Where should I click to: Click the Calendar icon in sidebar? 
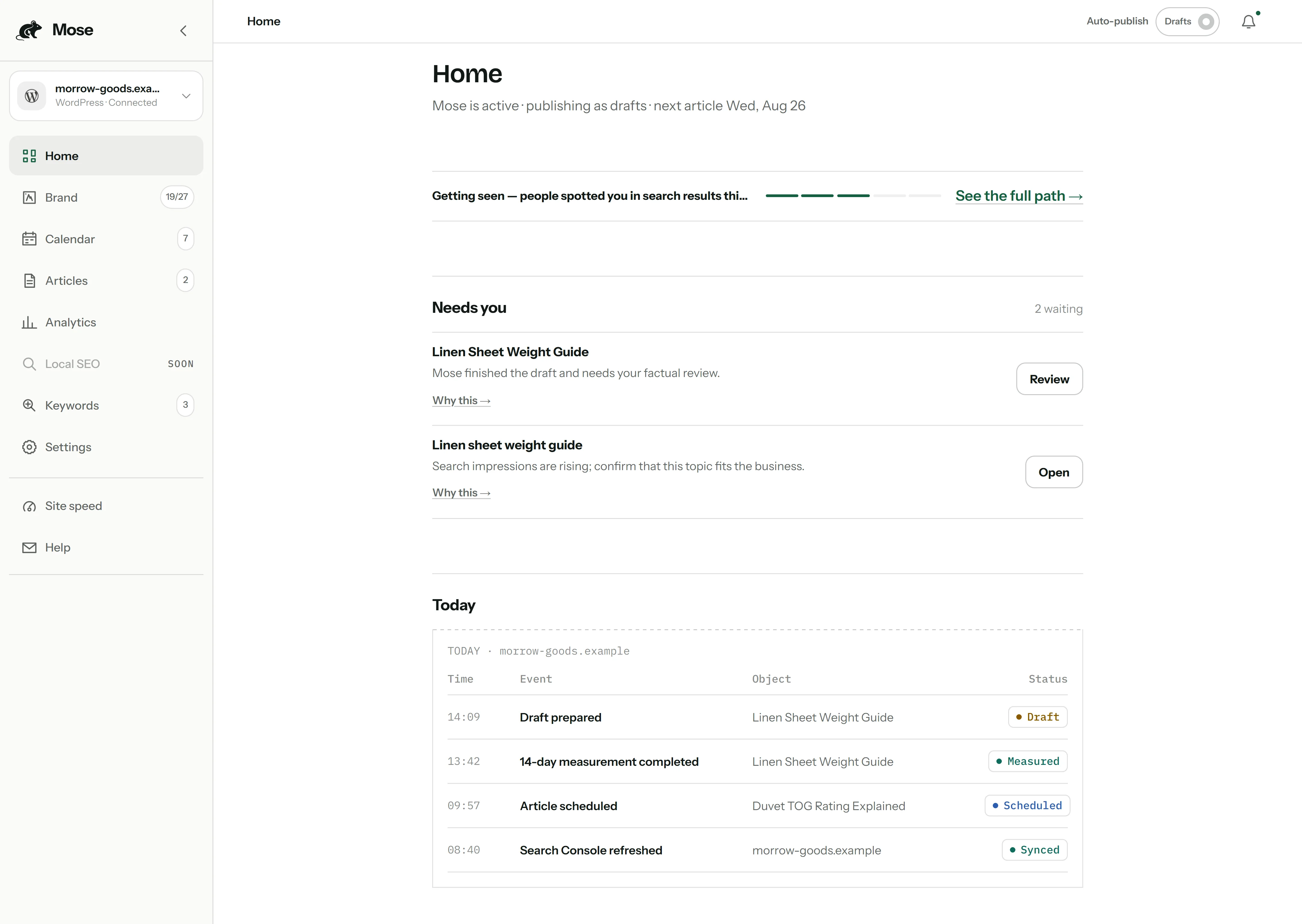30,239
